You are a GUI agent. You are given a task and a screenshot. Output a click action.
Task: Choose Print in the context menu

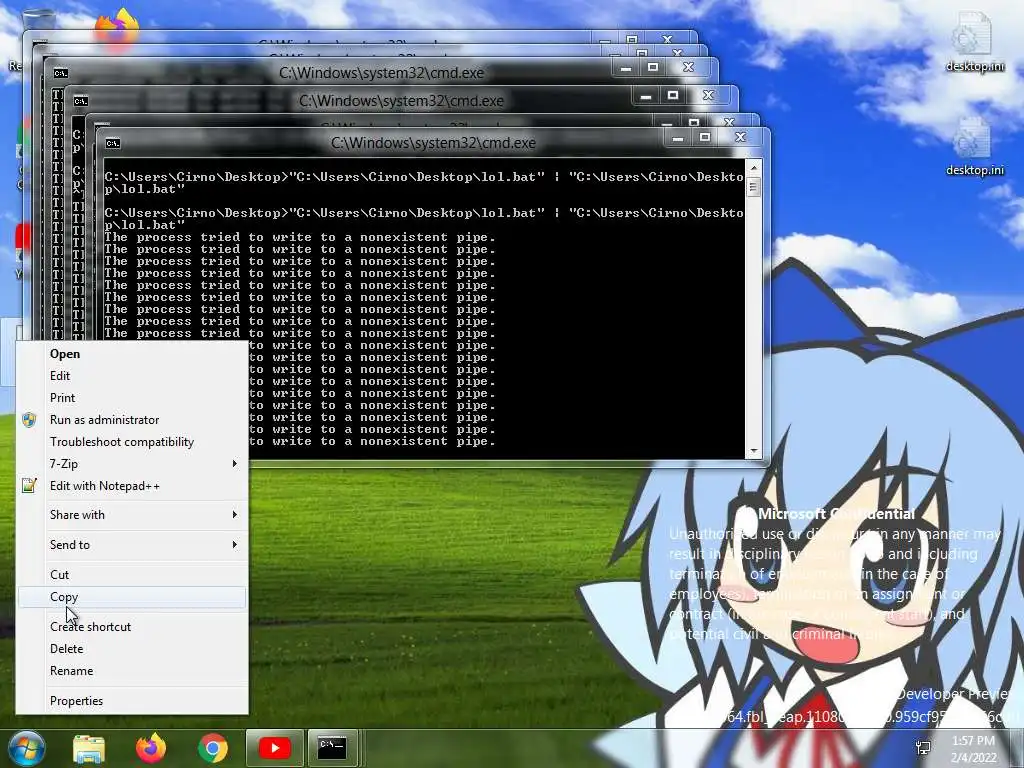pos(132,398)
